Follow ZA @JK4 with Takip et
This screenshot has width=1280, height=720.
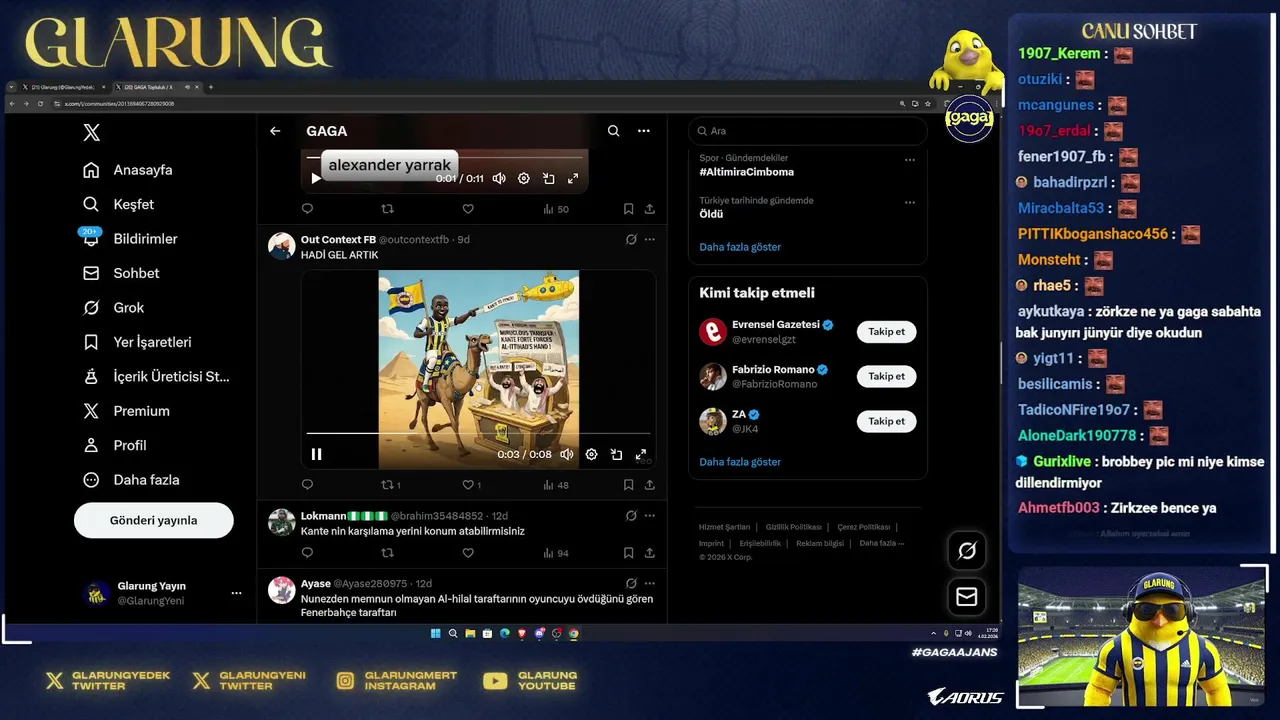coord(886,421)
